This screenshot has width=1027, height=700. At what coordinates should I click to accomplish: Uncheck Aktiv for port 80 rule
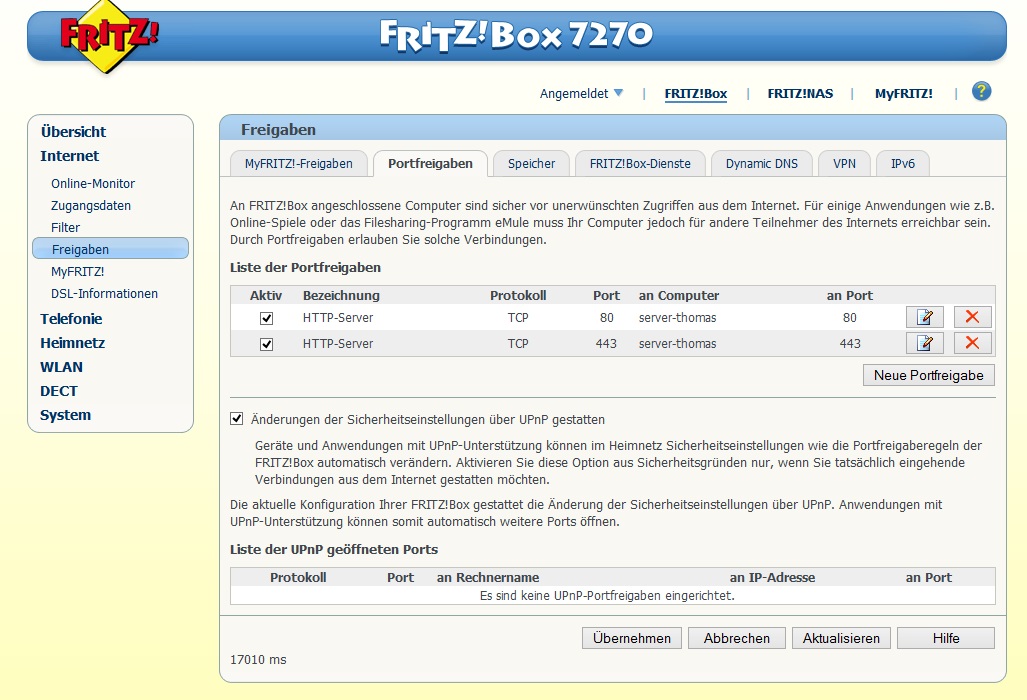click(267, 318)
